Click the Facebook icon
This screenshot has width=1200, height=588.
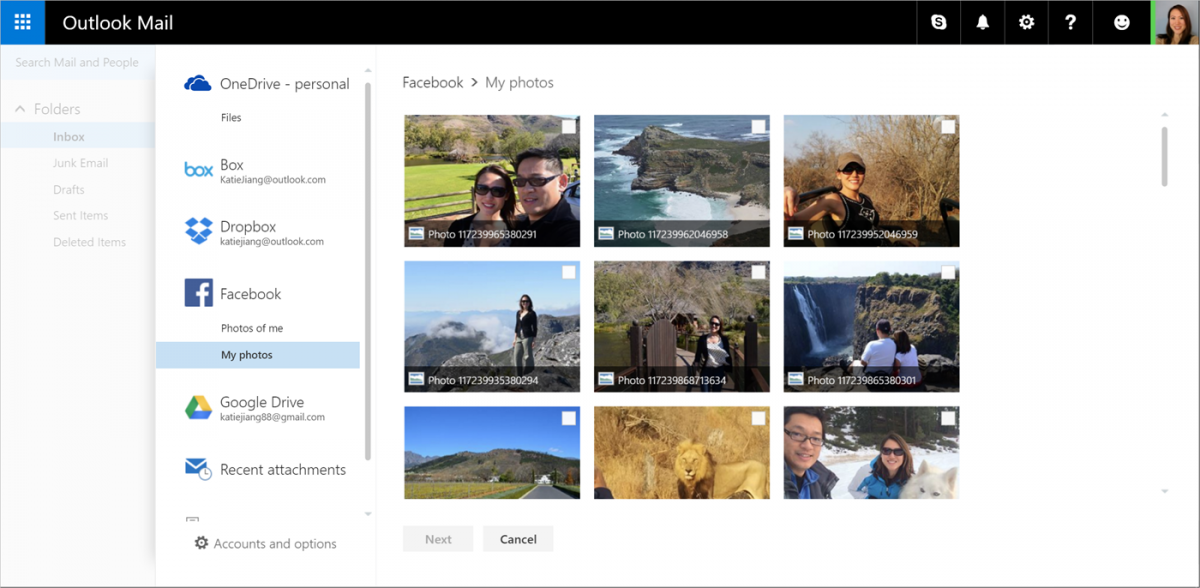[198, 292]
